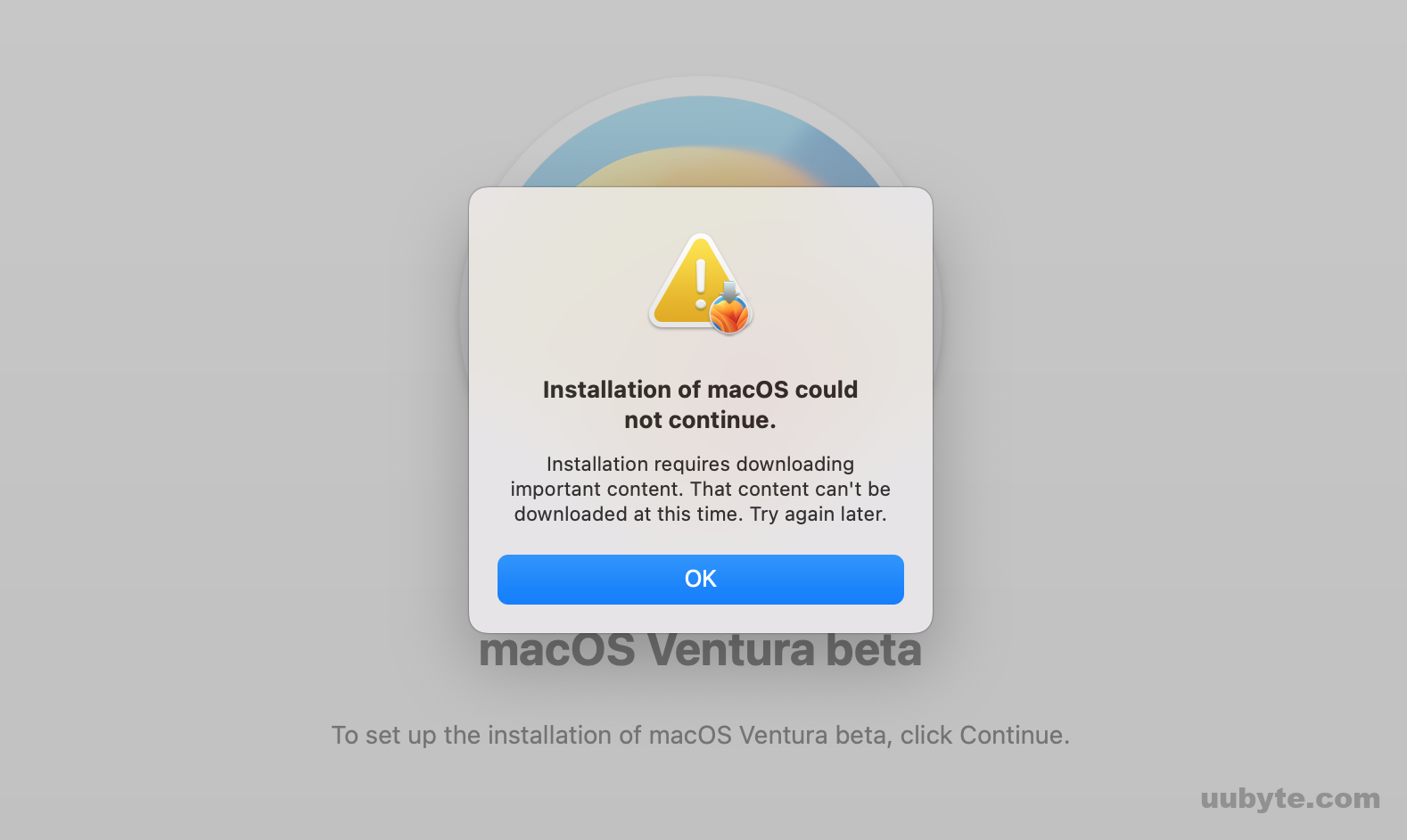This screenshot has height=840, width=1407.
Task: Click the Ventura installer badge on the warning icon
Action: [730, 315]
